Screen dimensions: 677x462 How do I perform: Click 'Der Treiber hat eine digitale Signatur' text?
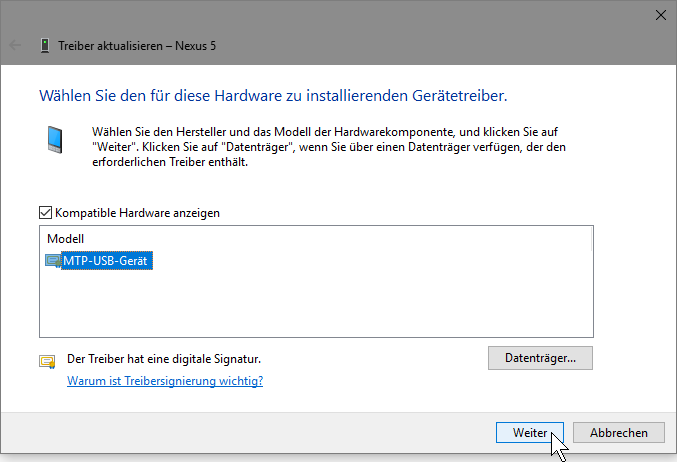(x=169, y=358)
